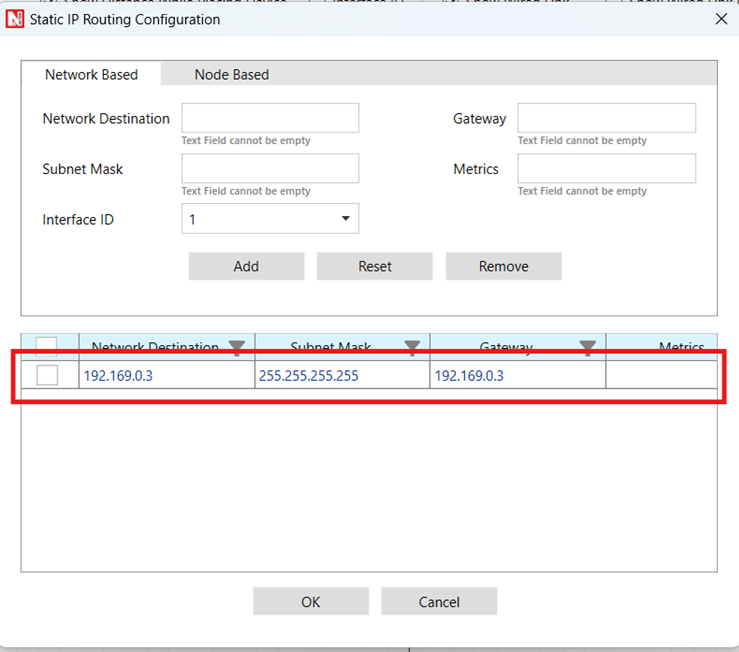Image resolution: width=739 pixels, height=652 pixels.
Task: Focus the Network Destination text field
Action: [270, 118]
